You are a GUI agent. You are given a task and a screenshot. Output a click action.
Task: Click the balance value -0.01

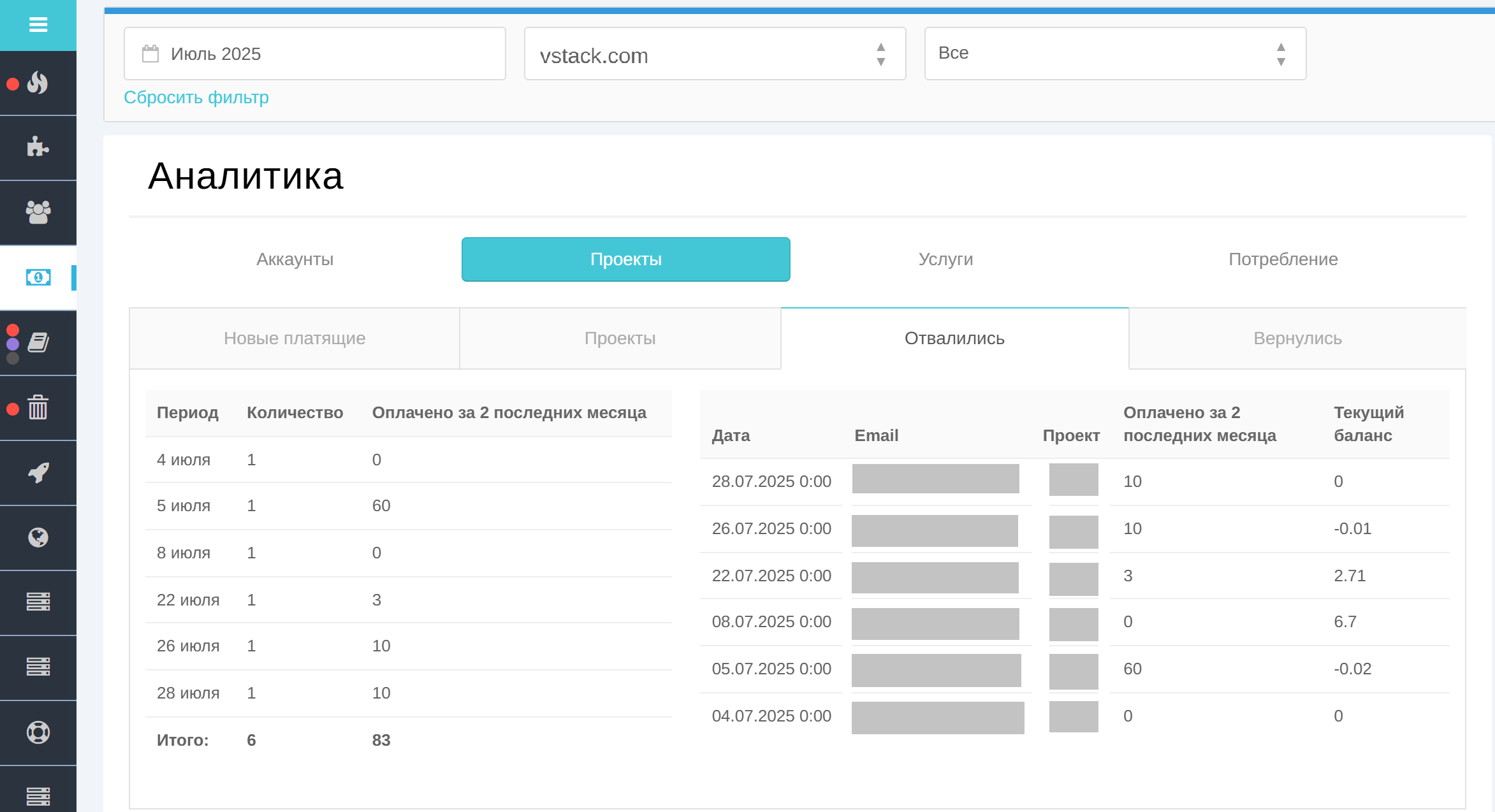point(1352,528)
